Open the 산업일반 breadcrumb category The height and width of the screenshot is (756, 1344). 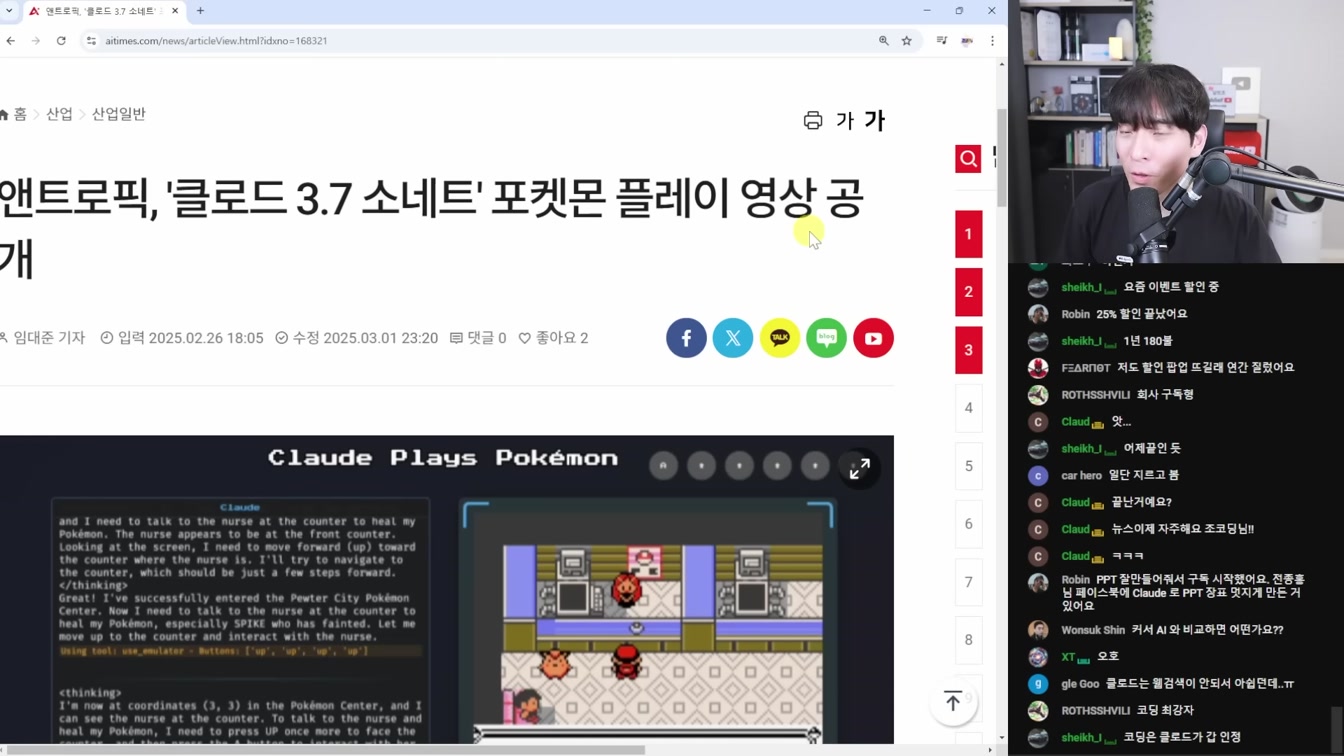click(119, 114)
